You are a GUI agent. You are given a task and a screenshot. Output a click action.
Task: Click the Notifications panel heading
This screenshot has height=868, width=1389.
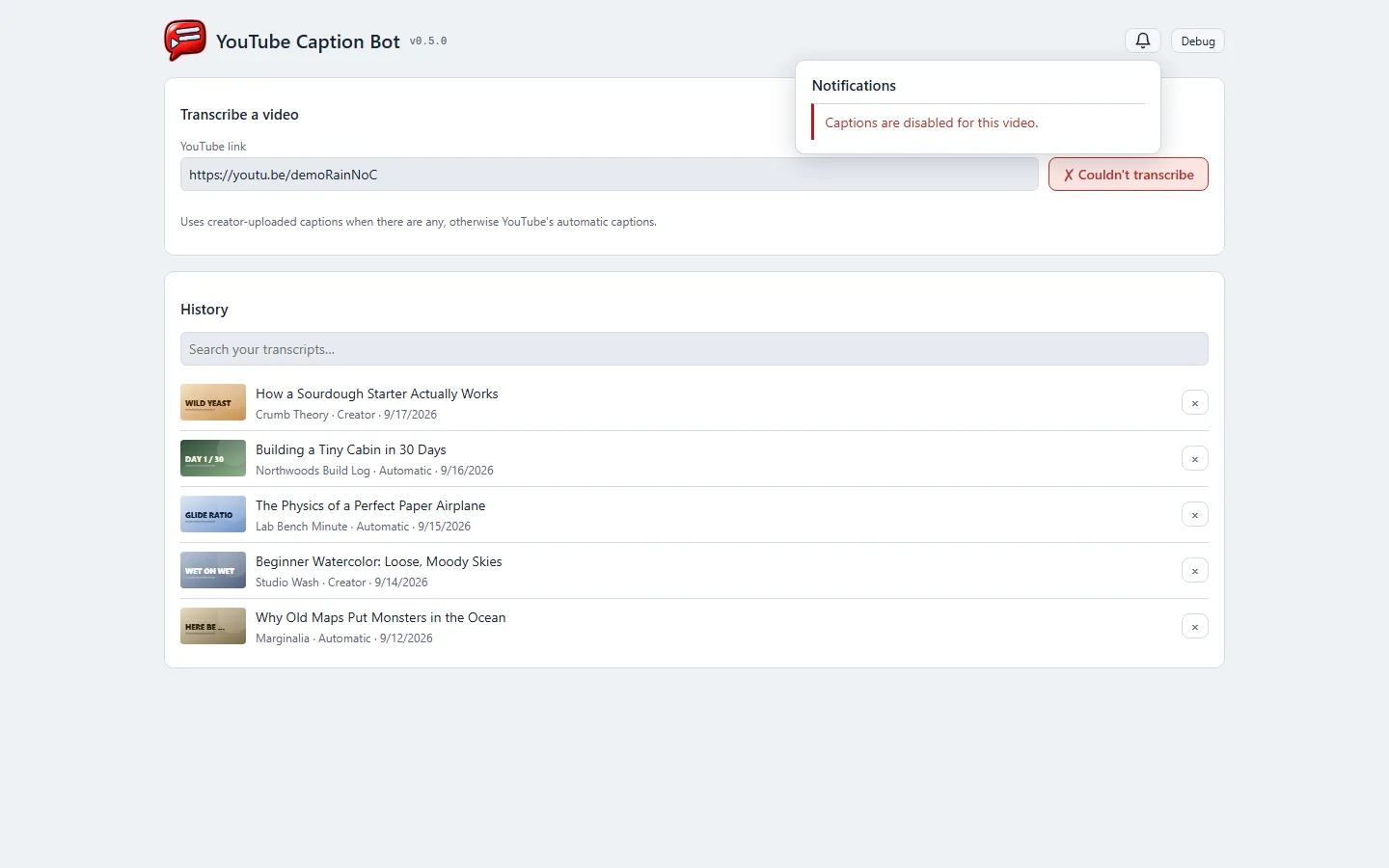(x=854, y=85)
